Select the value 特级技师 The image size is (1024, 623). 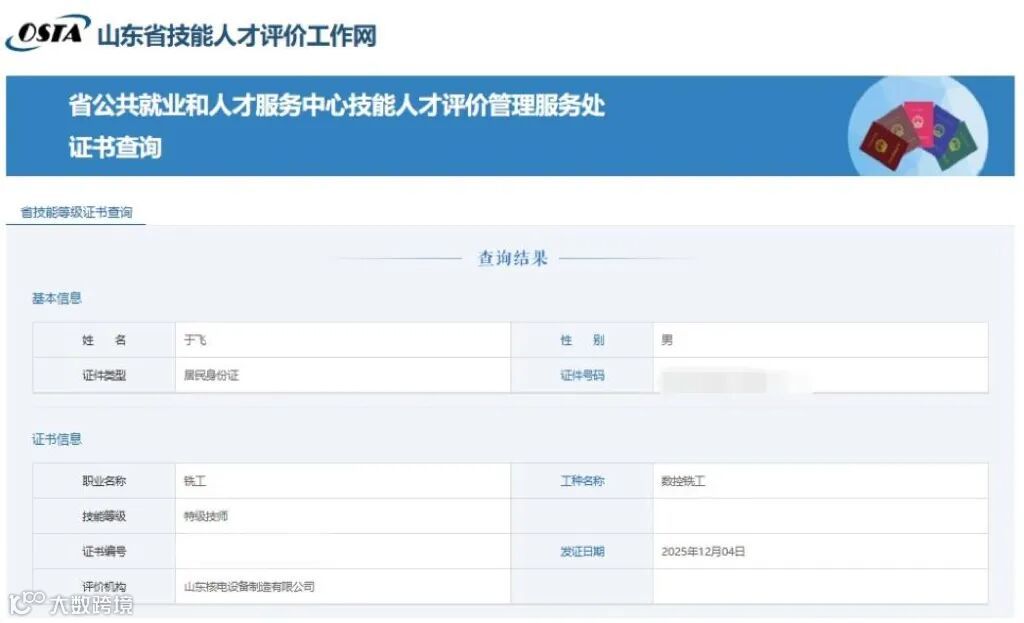[206, 516]
